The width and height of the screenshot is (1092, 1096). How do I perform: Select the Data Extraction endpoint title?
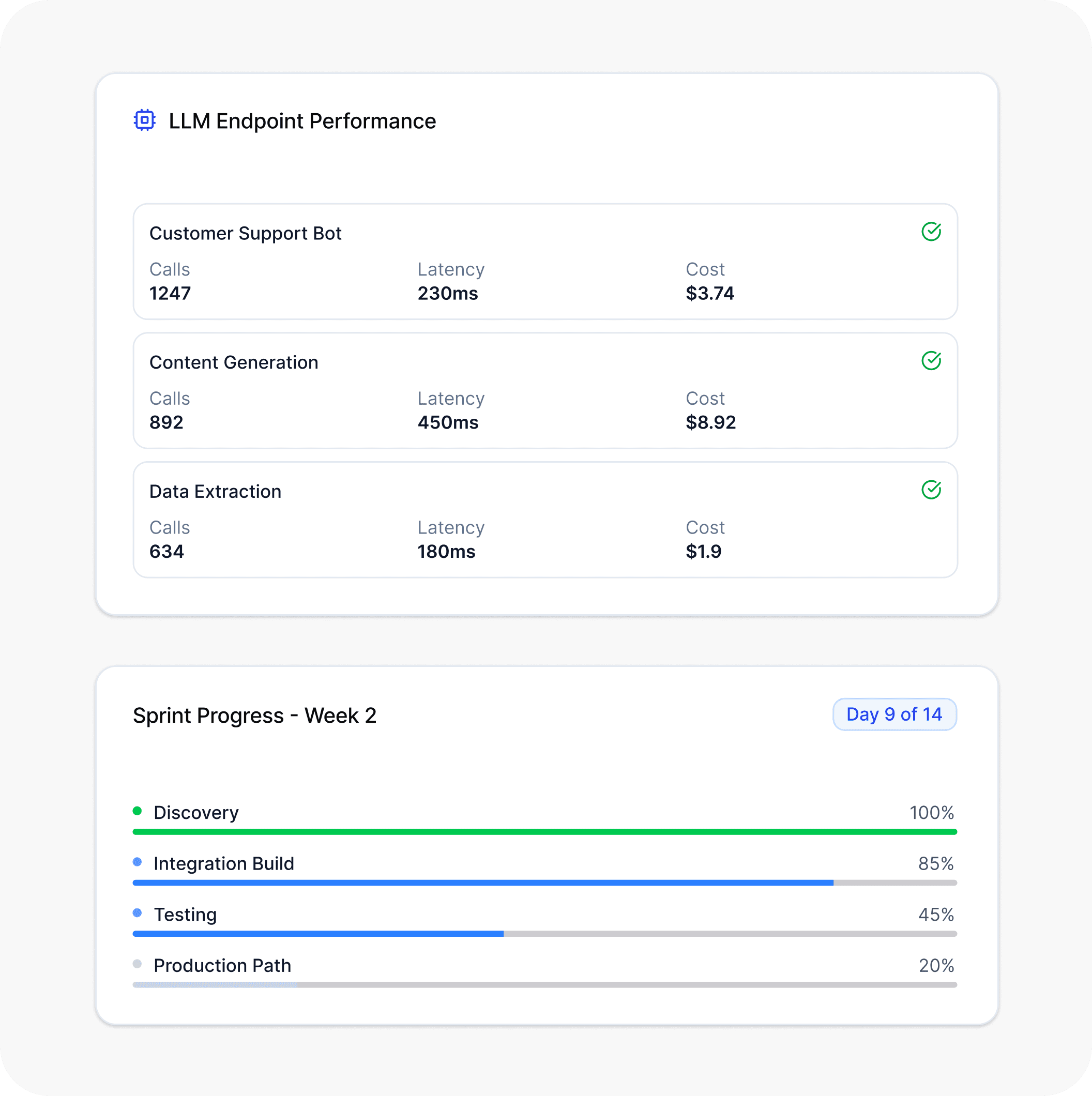215,491
